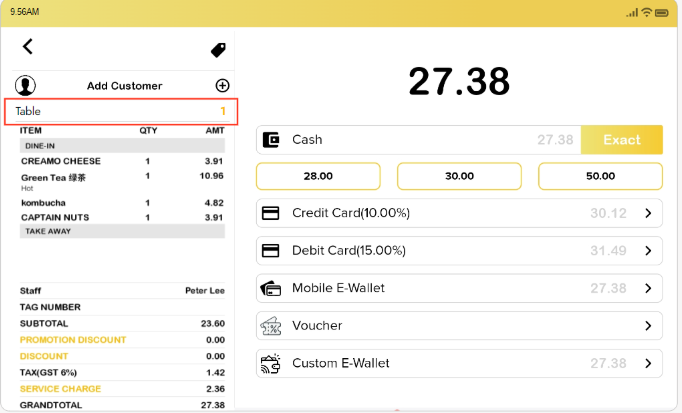The height and width of the screenshot is (413, 682).
Task: Expand the Voucher row arrow
Action: pos(647,325)
